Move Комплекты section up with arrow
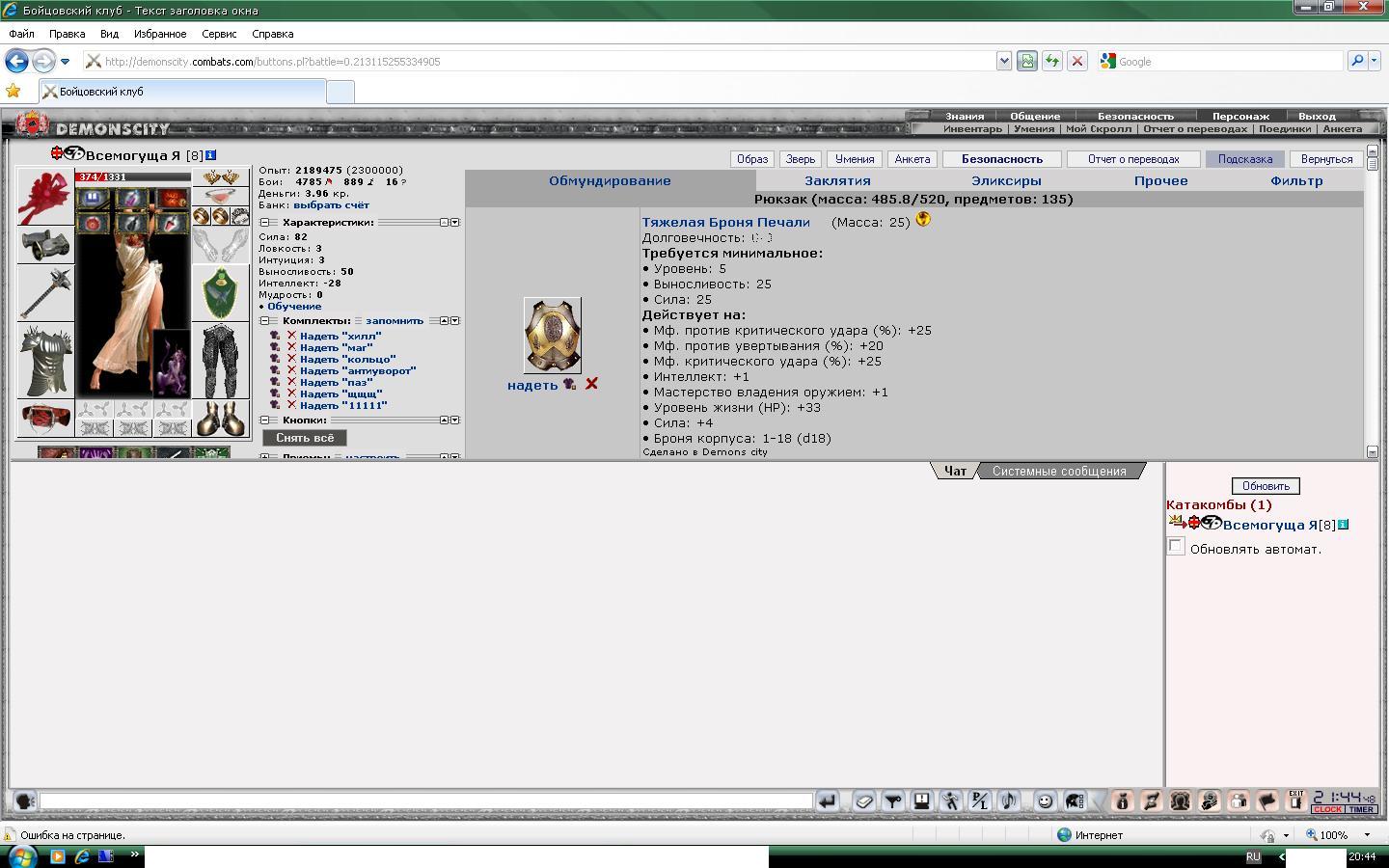The height and width of the screenshot is (868, 1389). [x=444, y=321]
